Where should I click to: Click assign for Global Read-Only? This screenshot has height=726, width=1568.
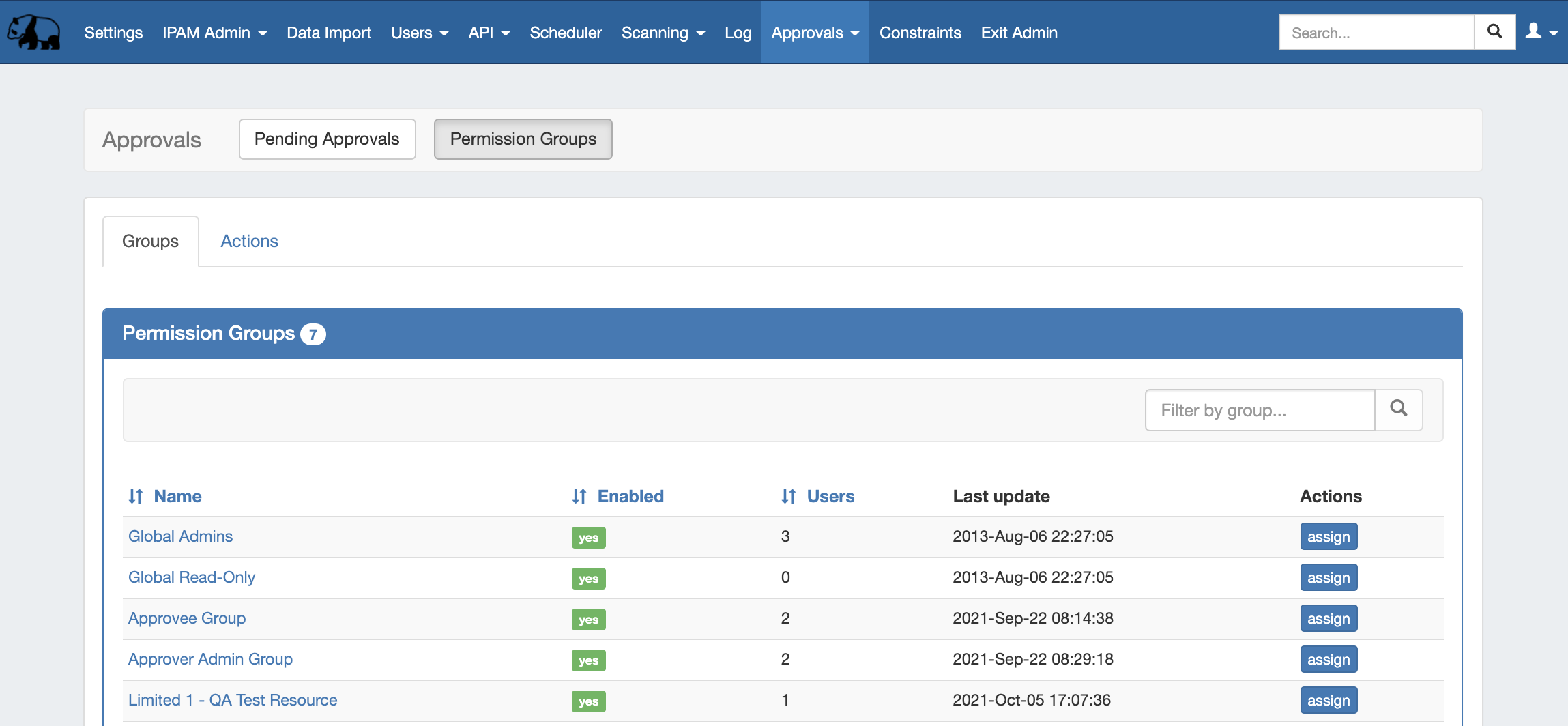tap(1328, 578)
